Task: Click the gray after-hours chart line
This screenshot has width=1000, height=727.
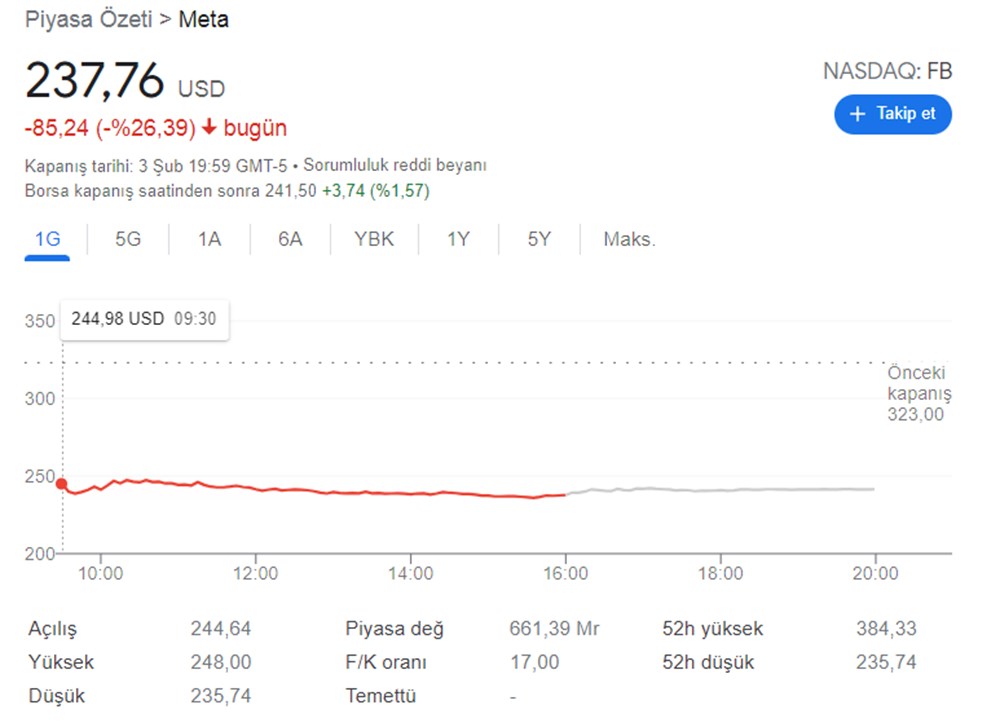Action: [720, 490]
